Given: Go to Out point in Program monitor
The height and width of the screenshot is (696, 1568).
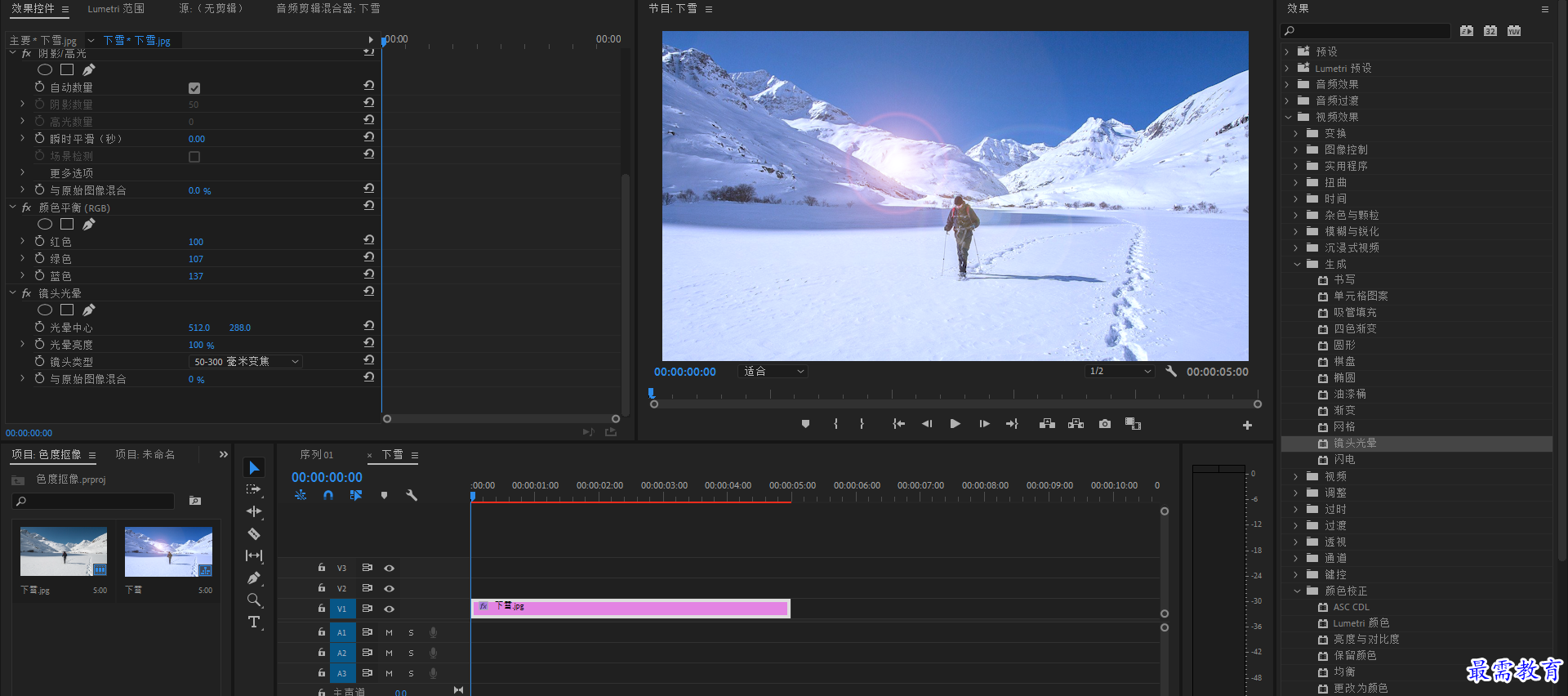Looking at the screenshot, I should pos(1012,424).
